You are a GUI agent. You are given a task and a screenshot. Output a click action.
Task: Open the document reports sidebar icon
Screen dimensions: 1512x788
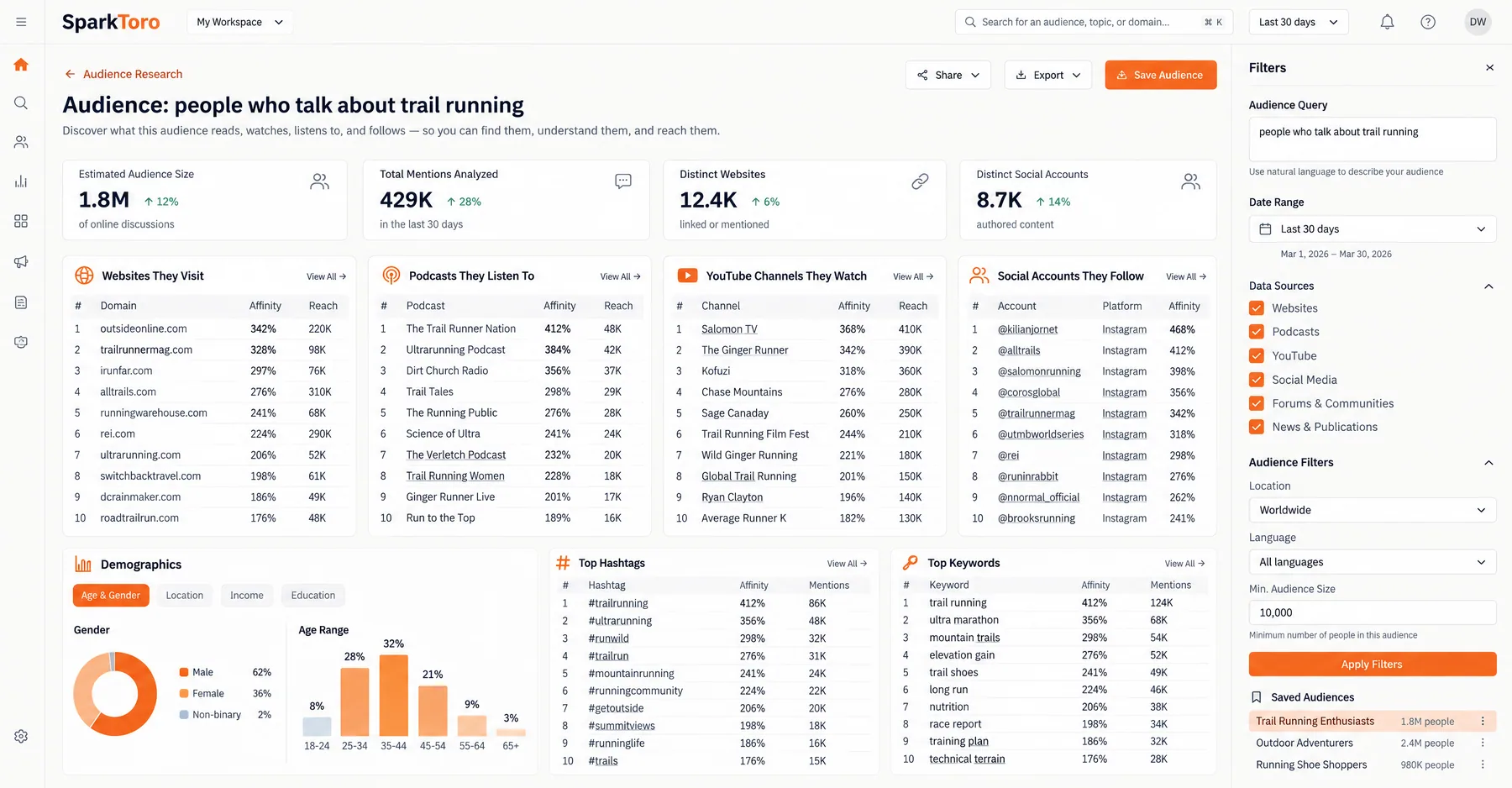point(21,302)
